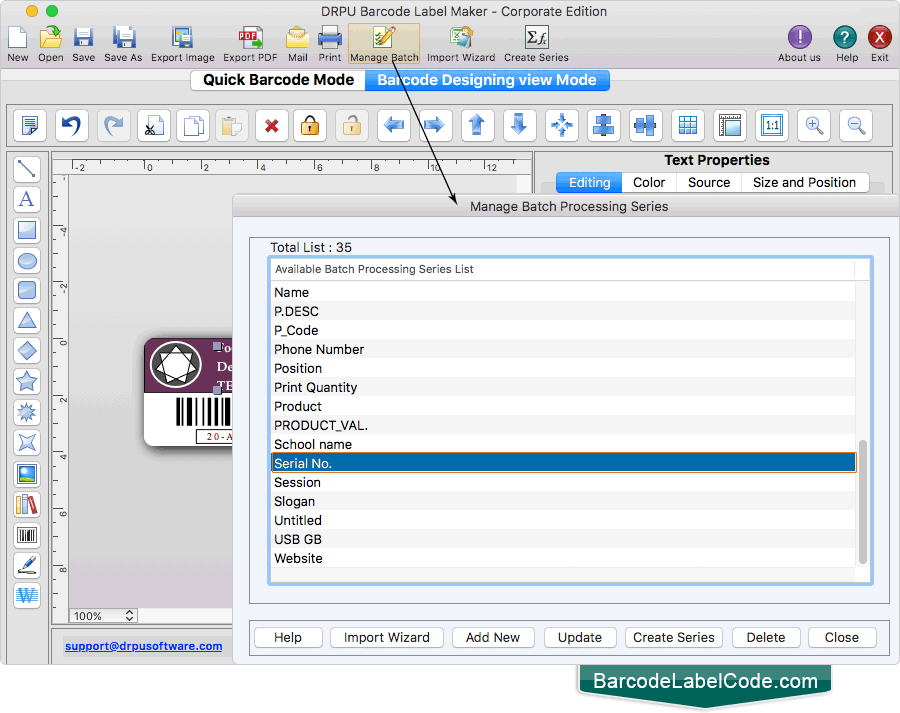Undo the last action
900x713 pixels.
[72, 125]
